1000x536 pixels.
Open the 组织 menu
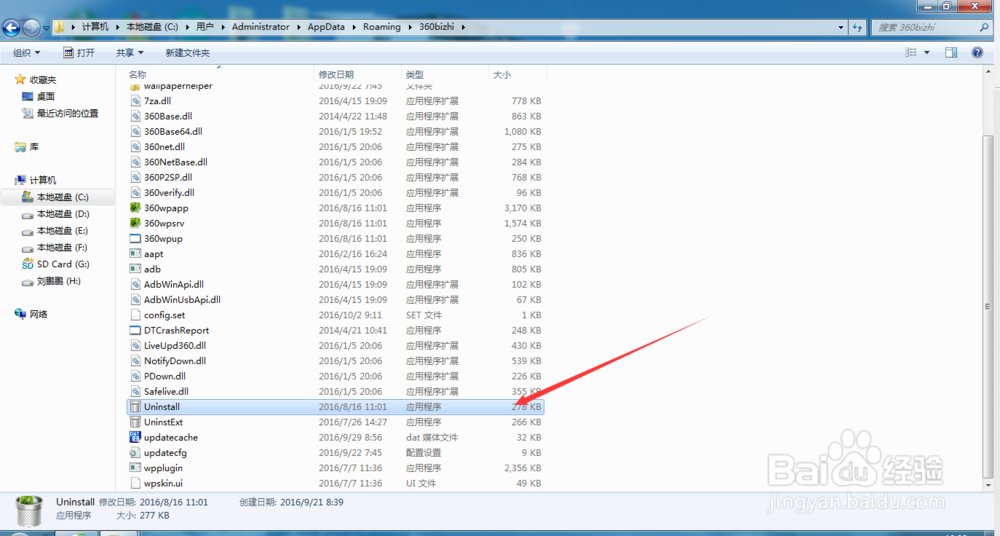click(x=26, y=53)
